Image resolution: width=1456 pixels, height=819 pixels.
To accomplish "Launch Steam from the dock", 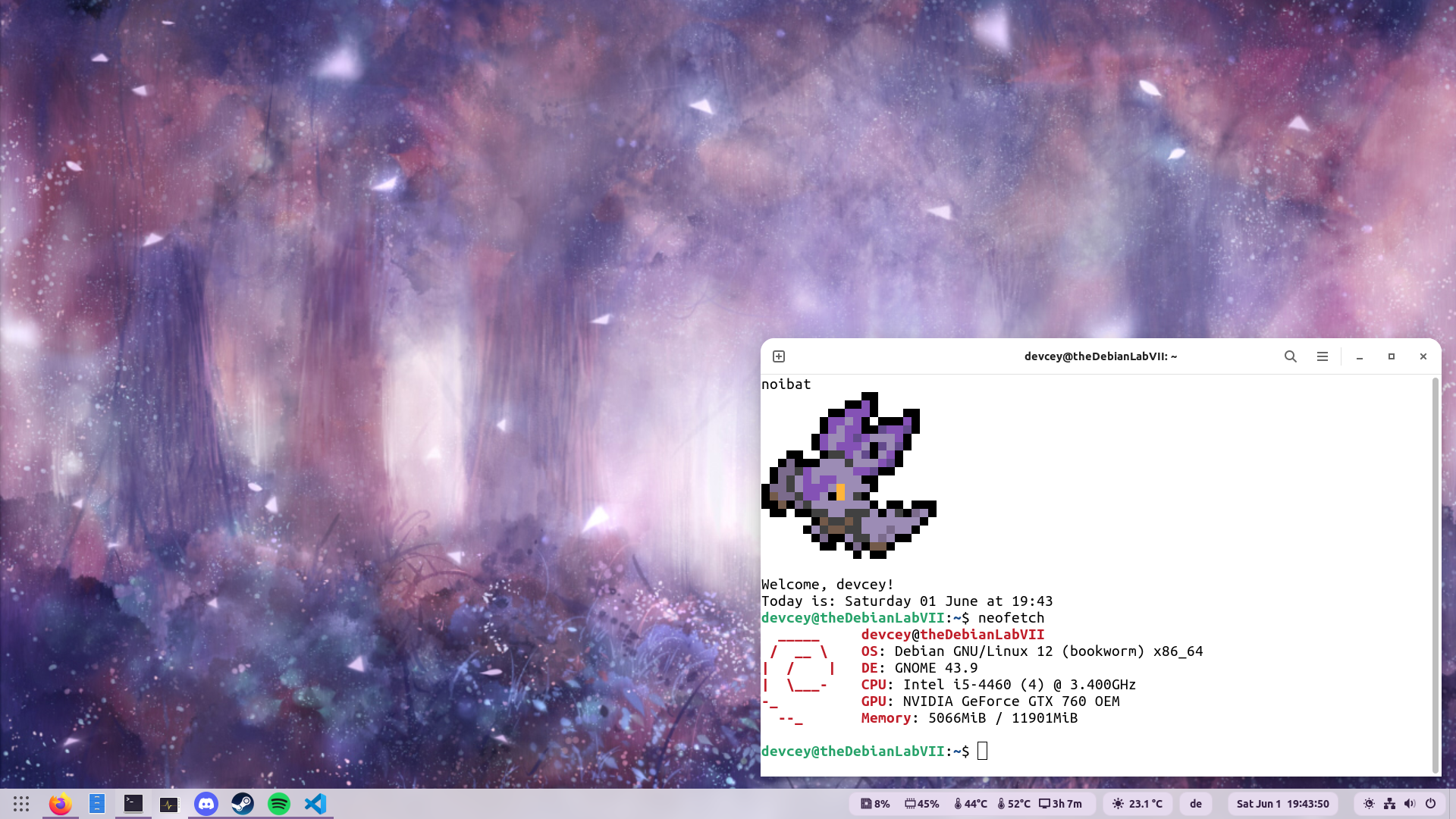I will coord(243,804).
